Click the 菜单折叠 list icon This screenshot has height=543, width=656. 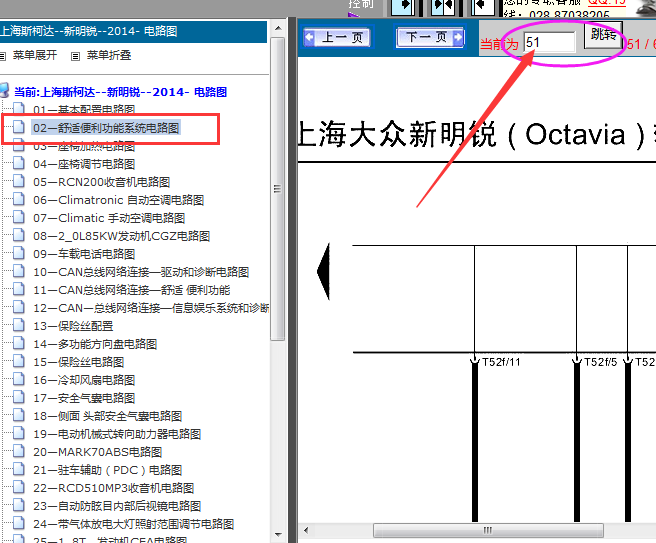pyautogui.click(x=75, y=56)
